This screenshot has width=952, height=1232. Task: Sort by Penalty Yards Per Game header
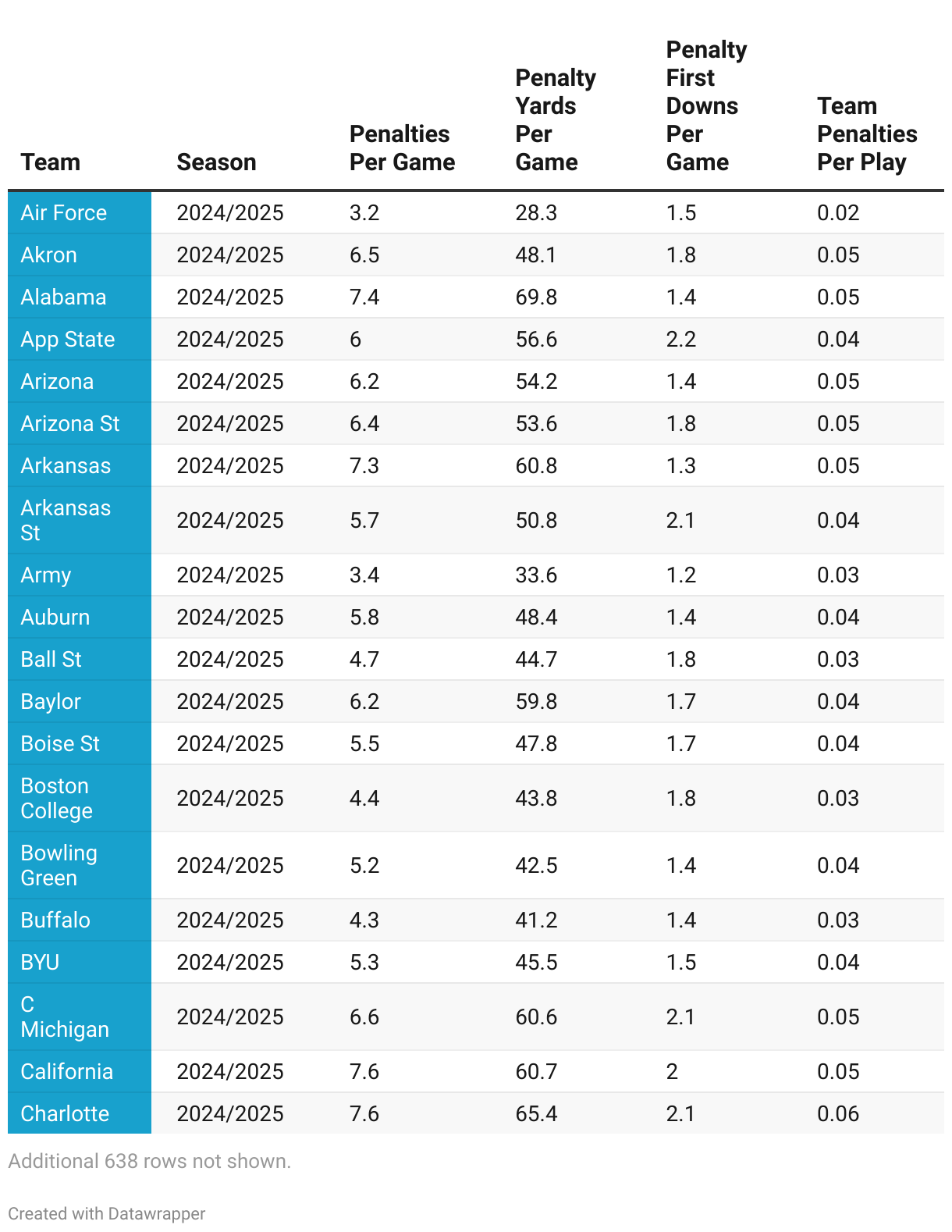click(555, 120)
